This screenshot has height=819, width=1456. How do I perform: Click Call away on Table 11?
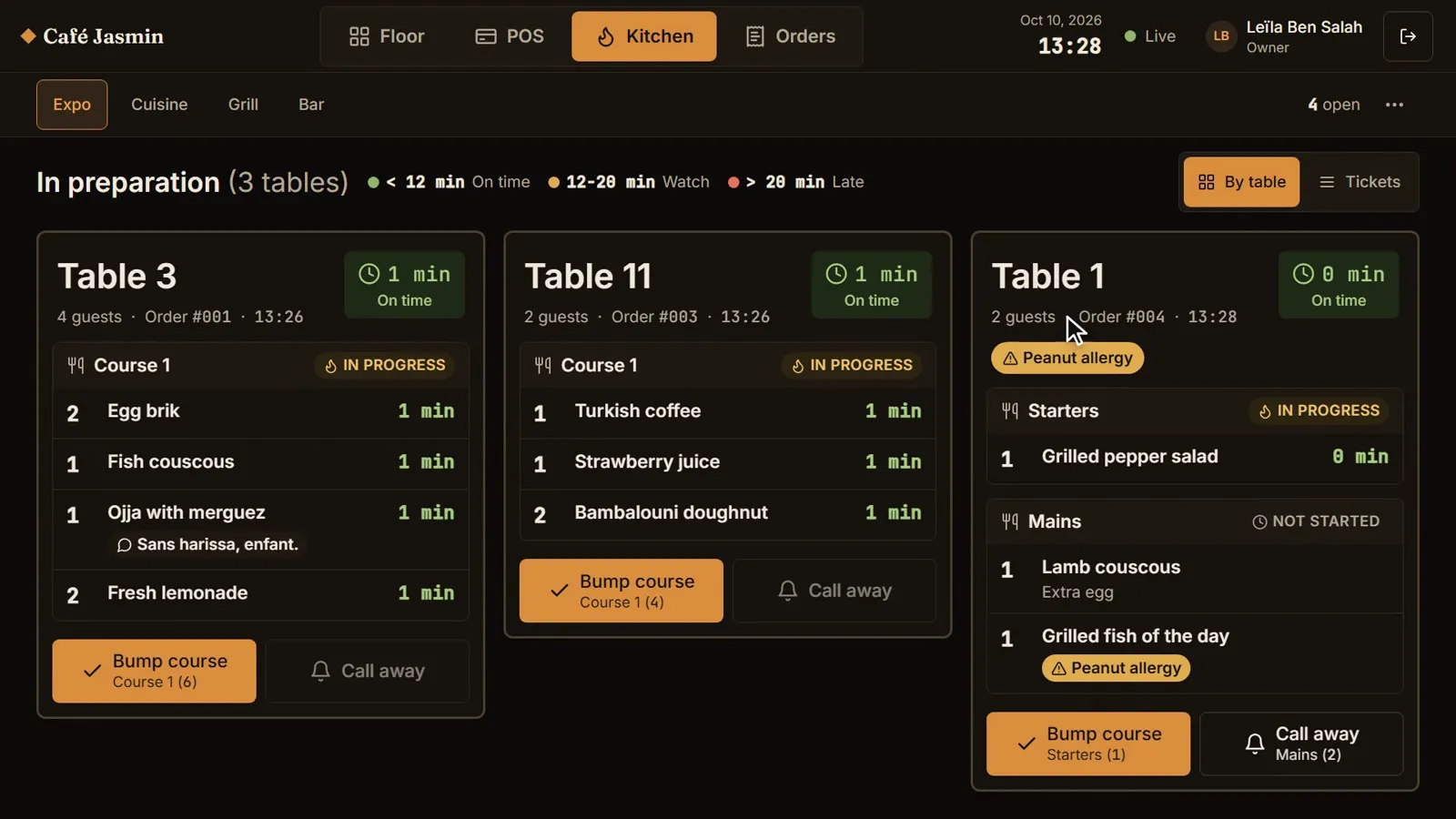834,591
